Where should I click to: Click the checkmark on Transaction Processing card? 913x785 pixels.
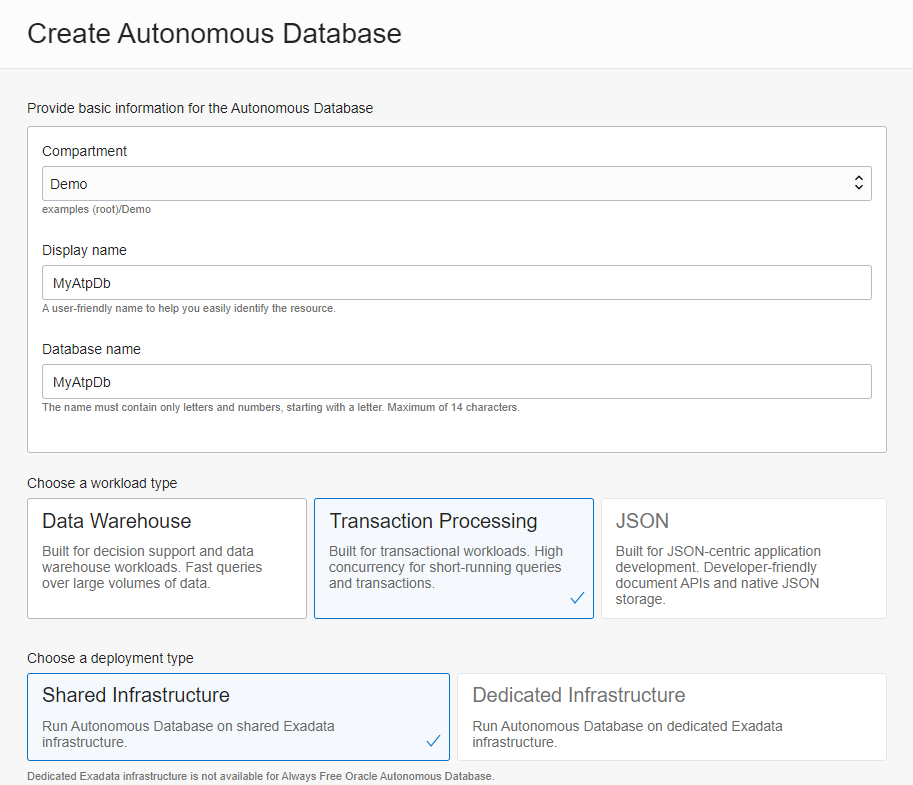click(x=577, y=597)
